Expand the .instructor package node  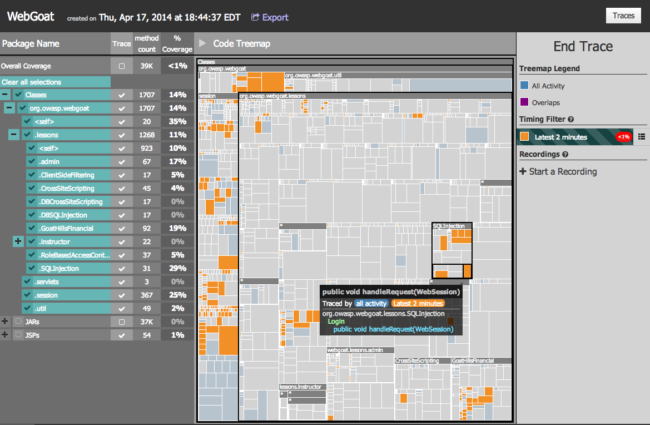point(18,241)
